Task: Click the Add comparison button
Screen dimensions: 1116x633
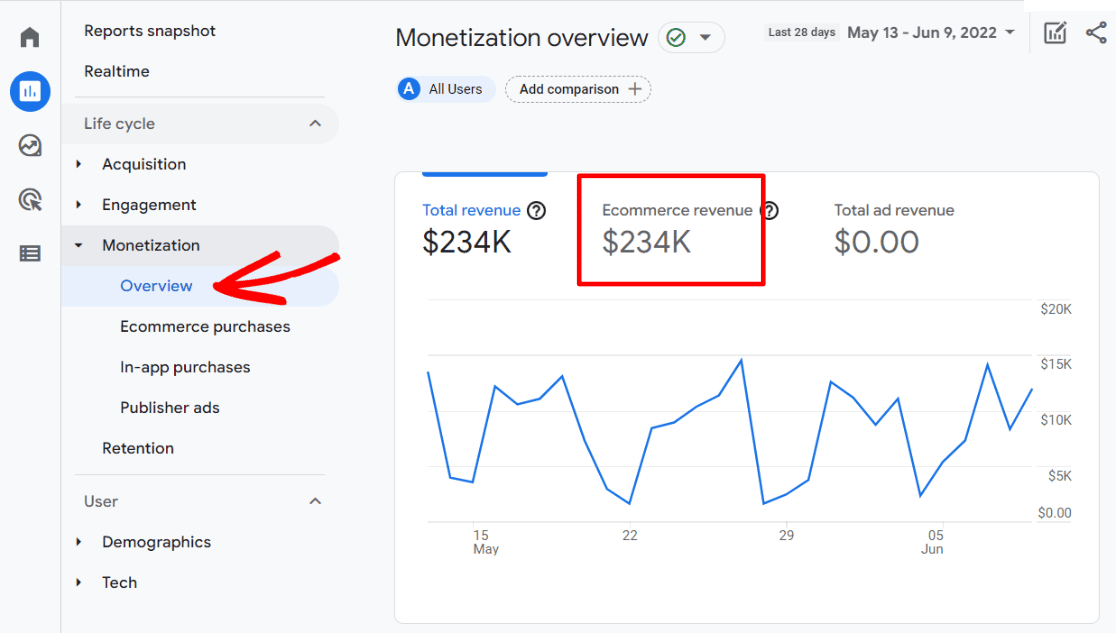Action: point(577,89)
